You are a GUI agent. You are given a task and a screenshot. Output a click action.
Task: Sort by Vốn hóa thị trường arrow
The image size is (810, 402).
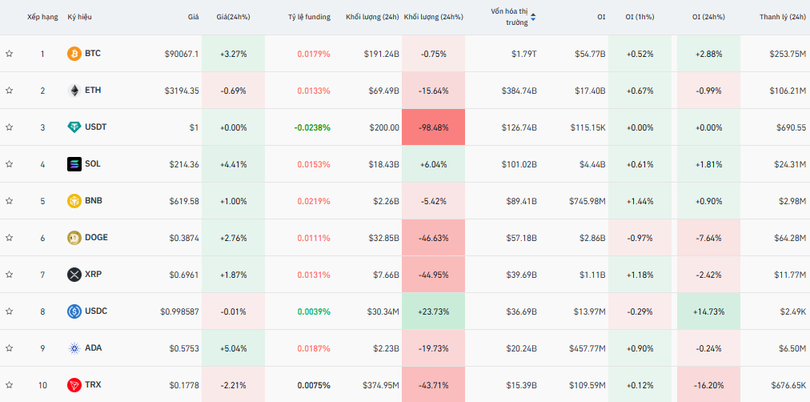coord(533,17)
